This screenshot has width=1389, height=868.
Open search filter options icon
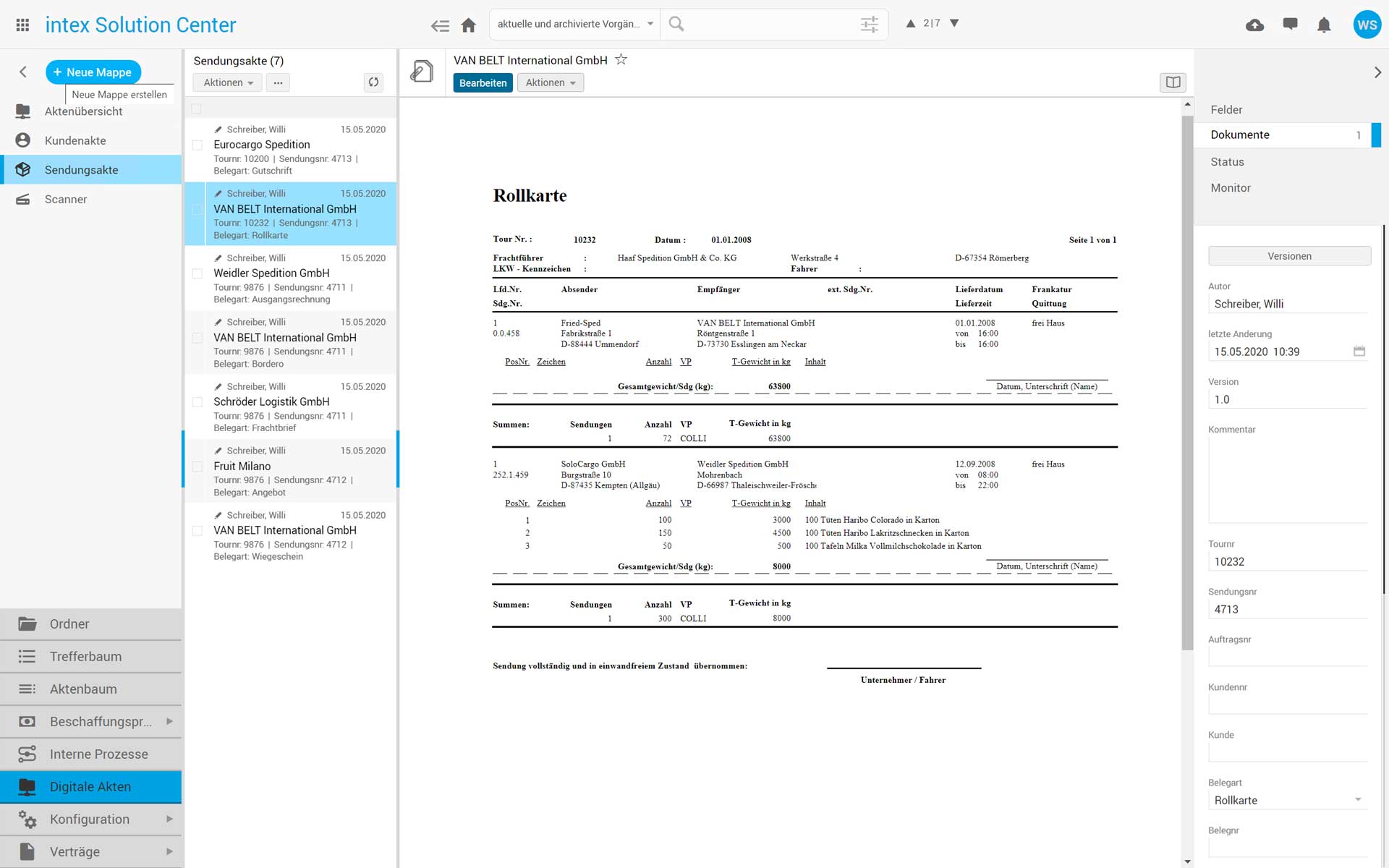point(869,25)
